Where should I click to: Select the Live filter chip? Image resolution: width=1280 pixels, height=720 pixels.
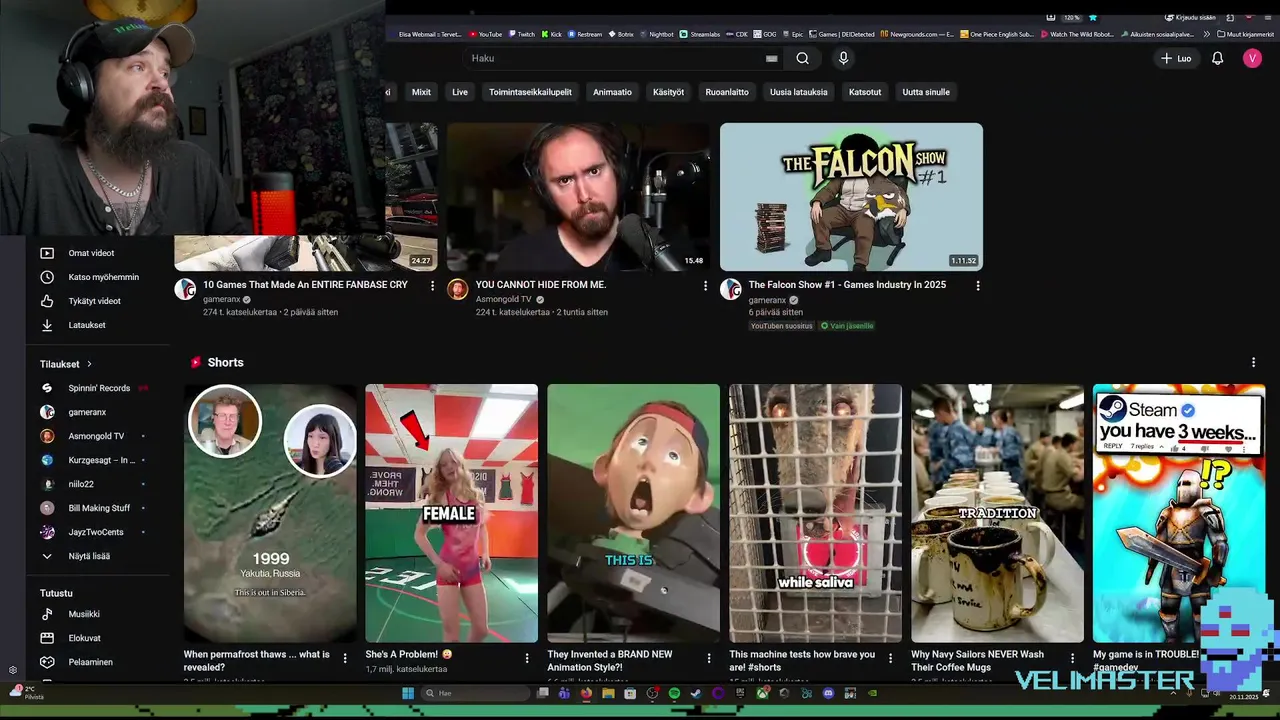click(460, 92)
